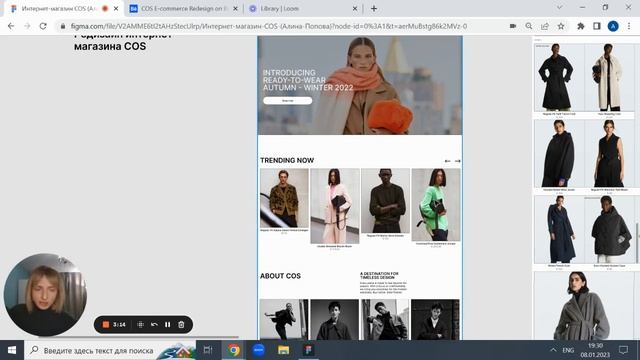Open the Windows Start menu

pyautogui.click(x=12, y=350)
